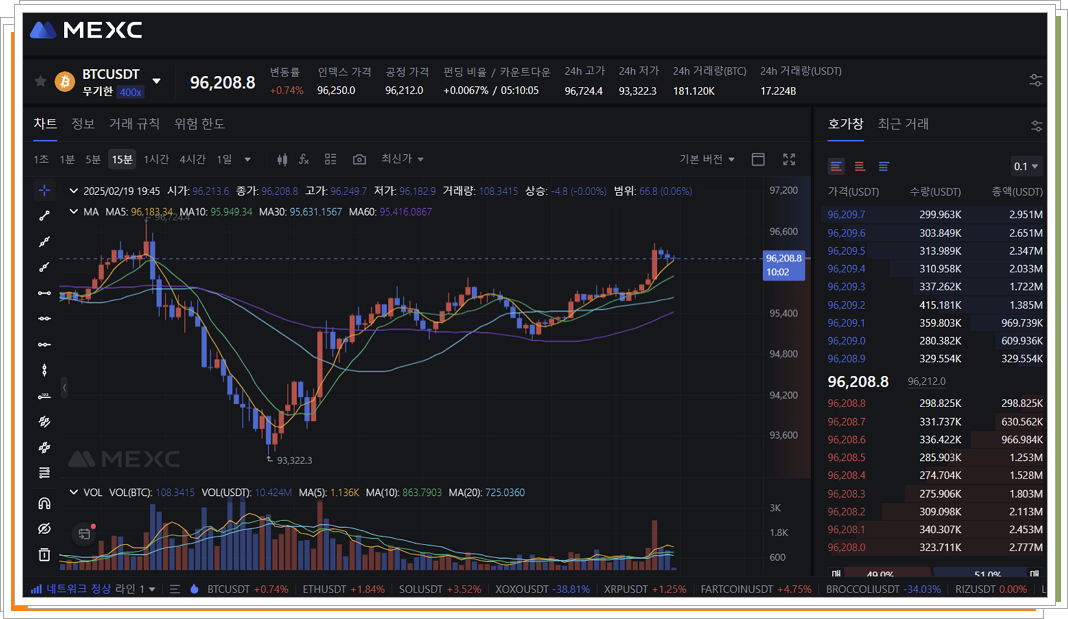Select the Fibonacci horizontal lines tool
This screenshot has height=619, width=1068.
click(x=44, y=473)
